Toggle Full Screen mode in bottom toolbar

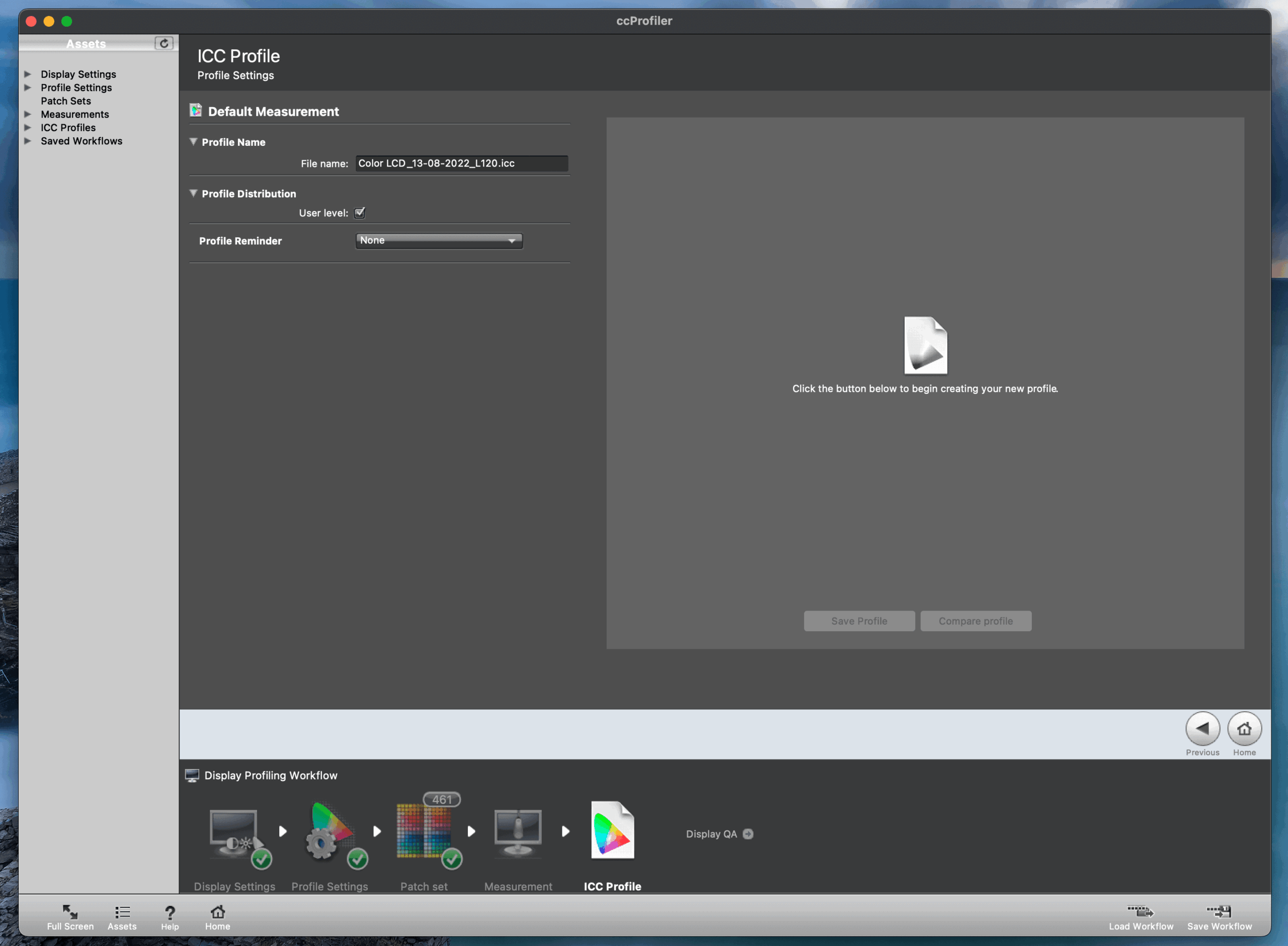[x=70, y=917]
